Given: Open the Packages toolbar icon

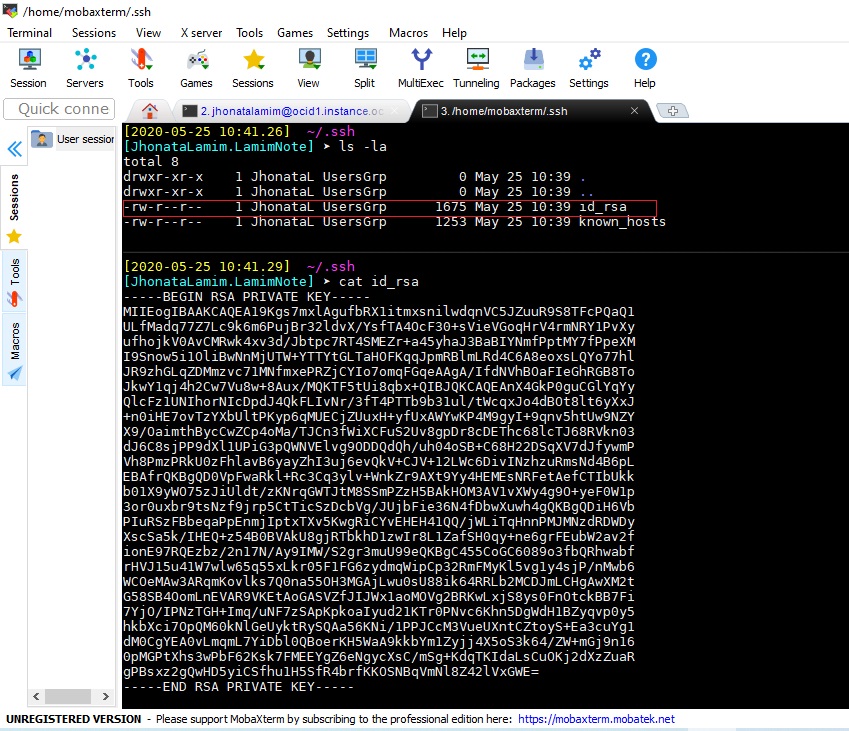Looking at the screenshot, I should (x=533, y=69).
